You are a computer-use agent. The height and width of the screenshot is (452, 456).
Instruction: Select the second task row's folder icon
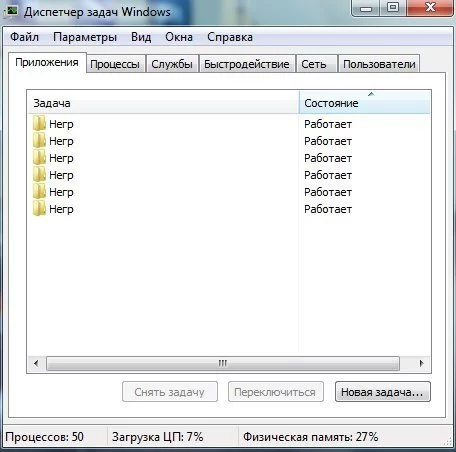click(39, 141)
